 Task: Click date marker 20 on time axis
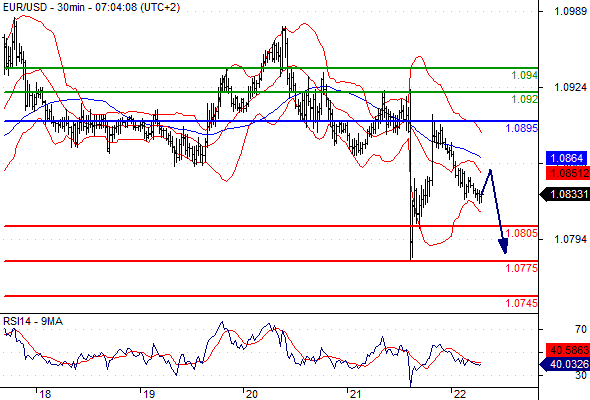252,394
